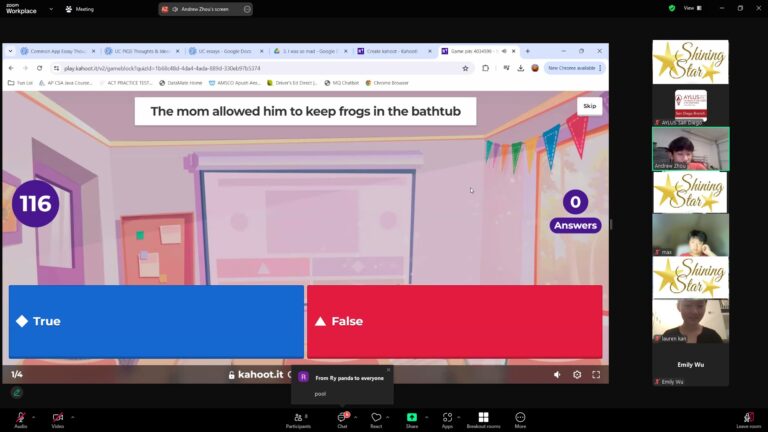Open the Fun List bookmarks folder
Image resolution: width=768 pixels, height=432 pixels.
(x=21, y=83)
